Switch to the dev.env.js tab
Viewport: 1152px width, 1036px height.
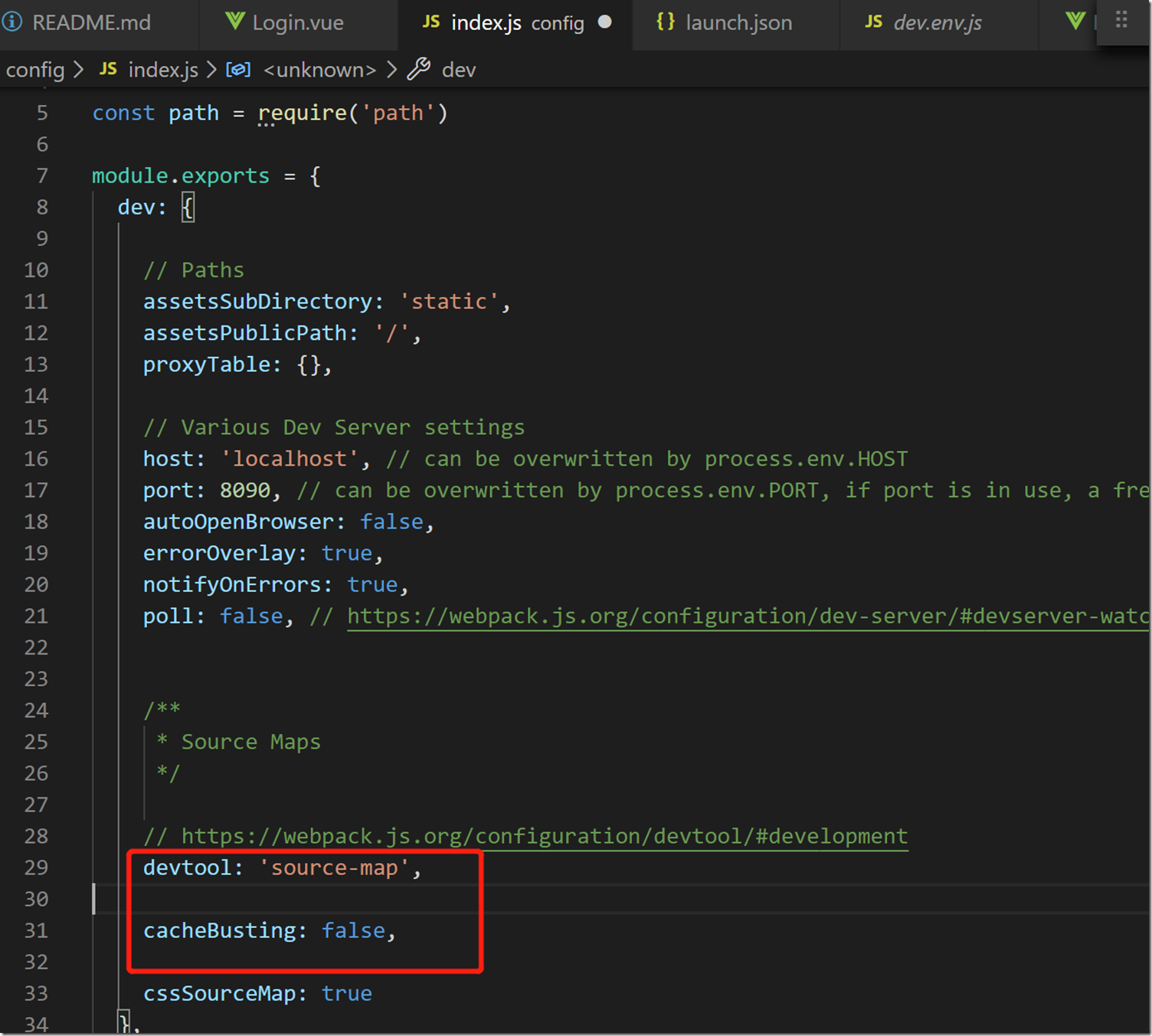(x=938, y=23)
